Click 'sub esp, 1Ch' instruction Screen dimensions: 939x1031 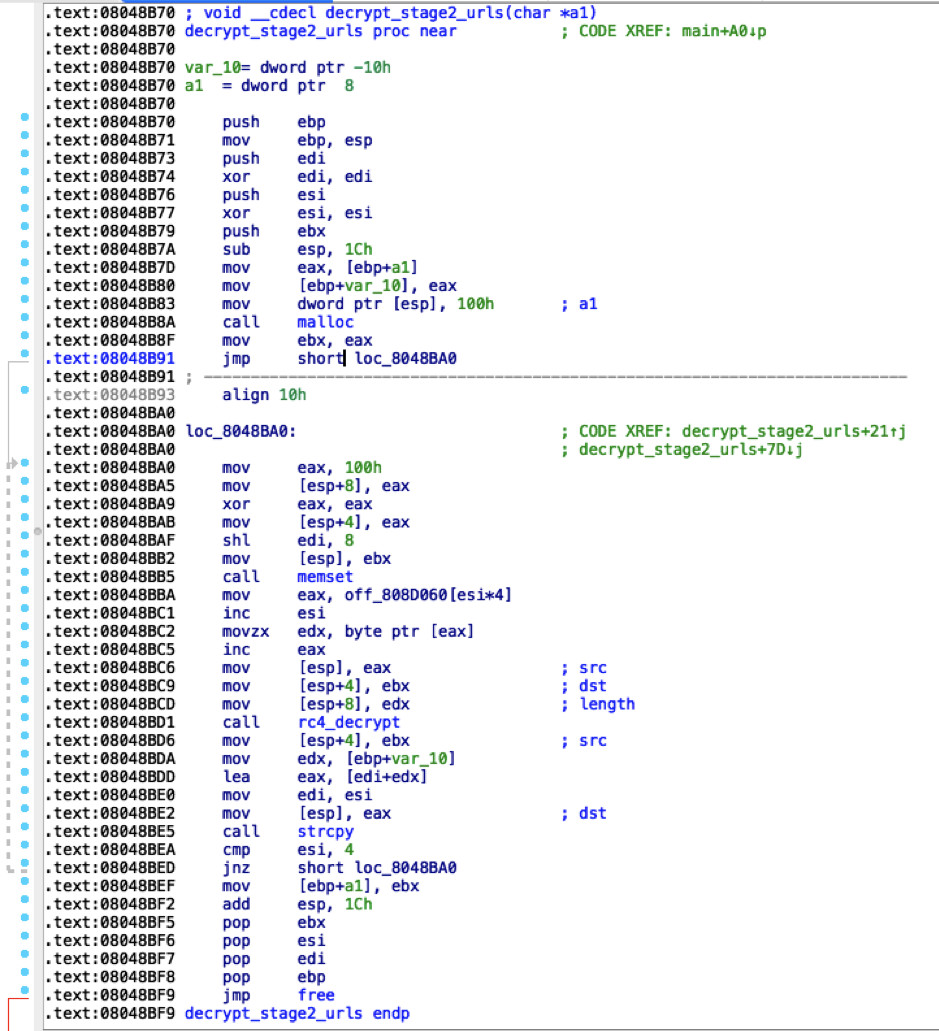pyautogui.click(x=297, y=249)
